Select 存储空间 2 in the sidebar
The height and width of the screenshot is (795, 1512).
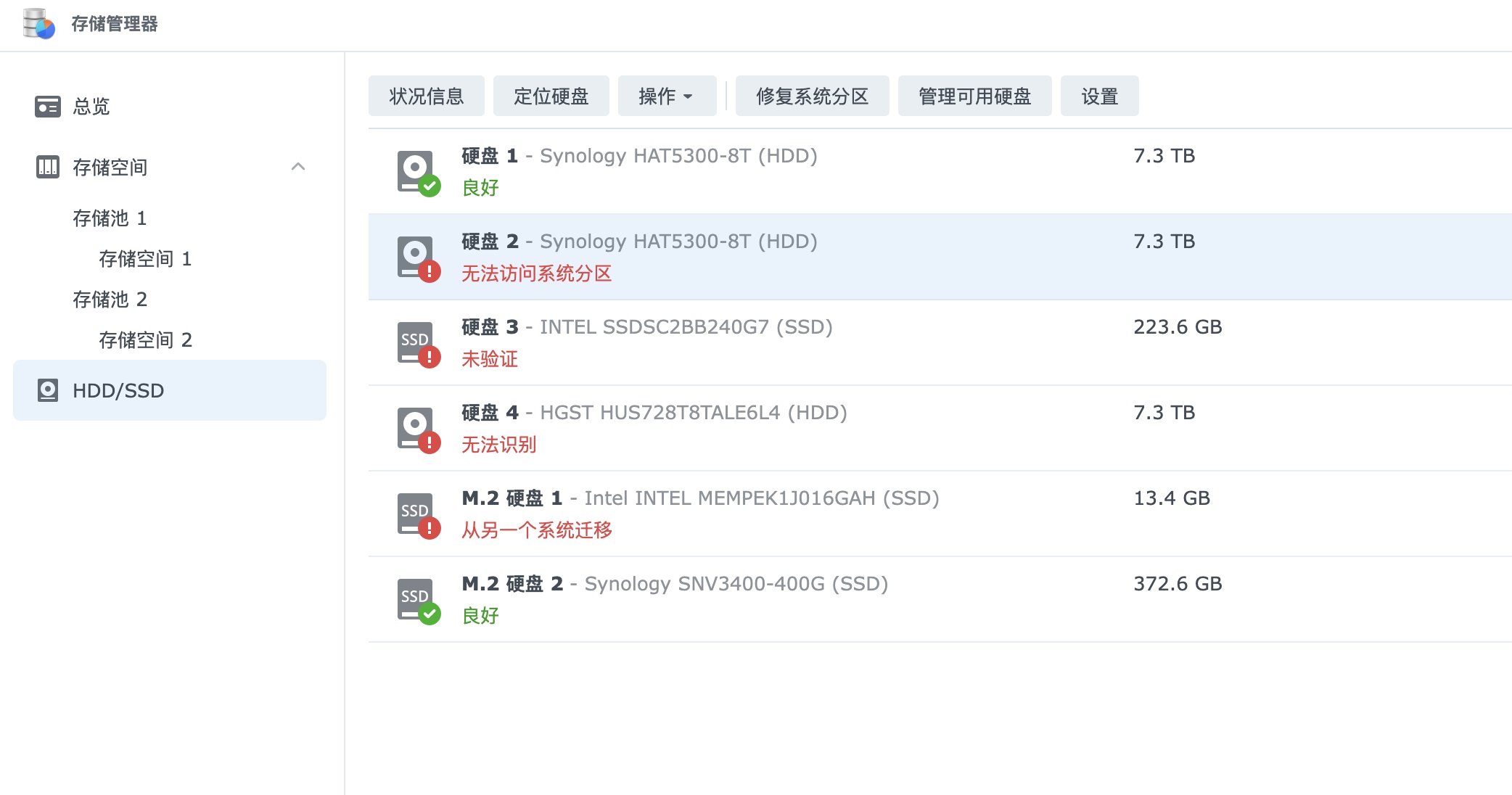point(145,340)
